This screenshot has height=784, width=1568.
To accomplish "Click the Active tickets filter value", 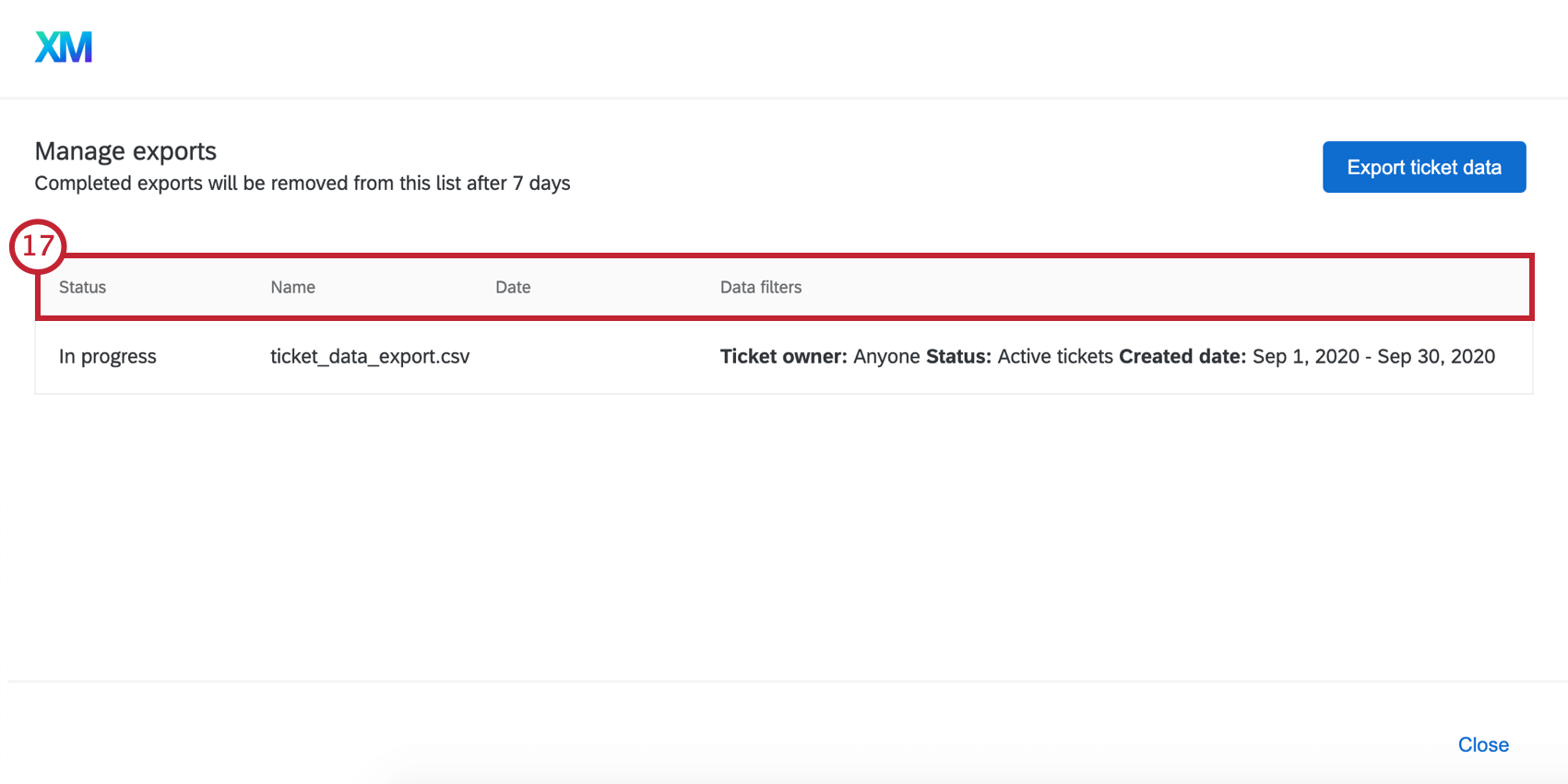I will click(1055, 357).
